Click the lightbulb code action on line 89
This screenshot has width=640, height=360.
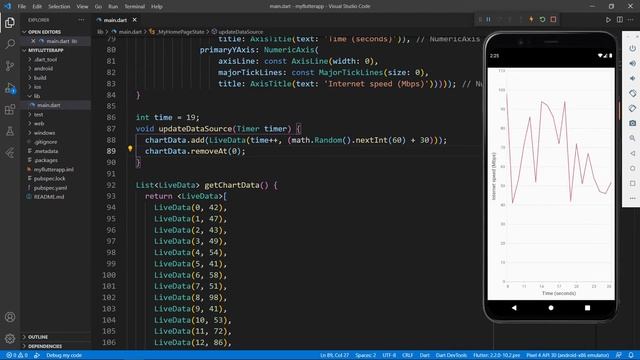130,149
